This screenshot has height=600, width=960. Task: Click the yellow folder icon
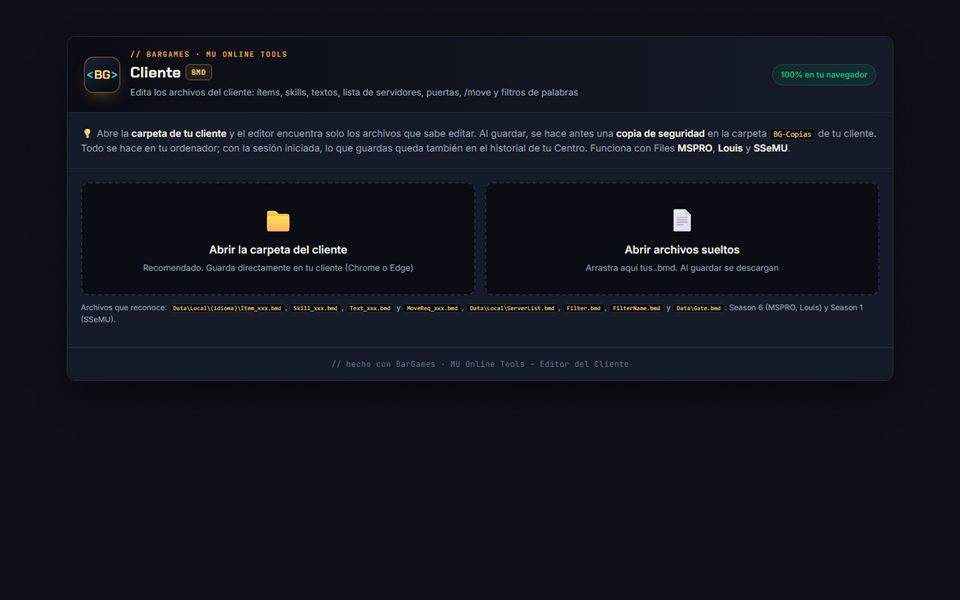click(x=278, y=221)
